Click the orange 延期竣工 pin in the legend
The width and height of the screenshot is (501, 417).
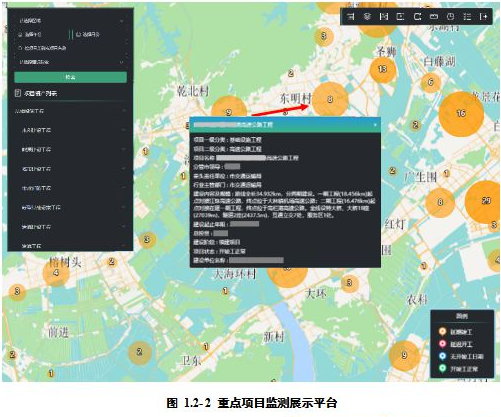coord(442,332)
